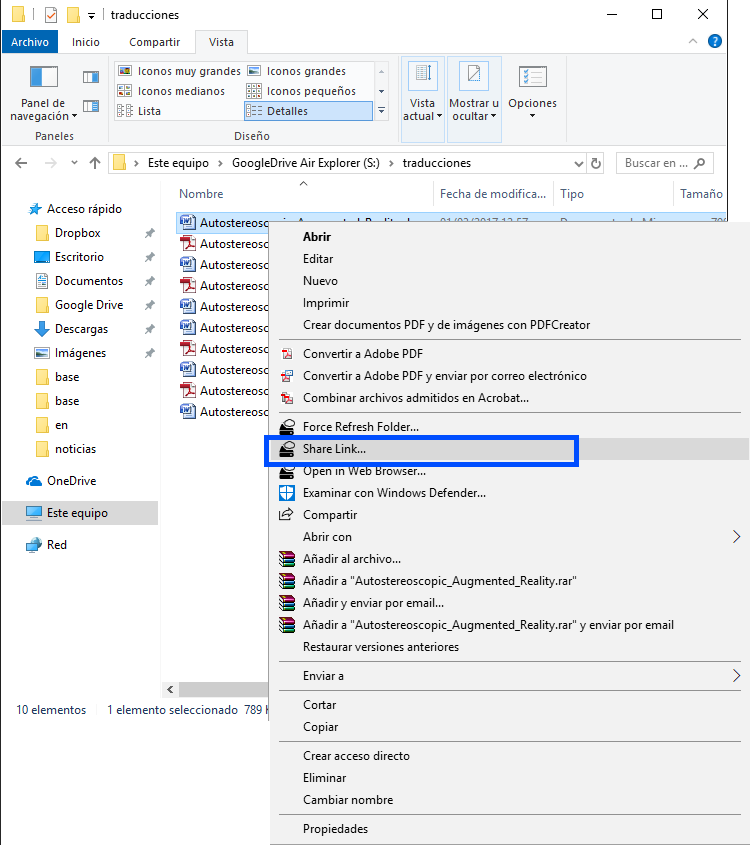Click the Convertir a Adobe PDF icon
The width and height of the screenshot is (750, 845).
click(x=288, y=354)
